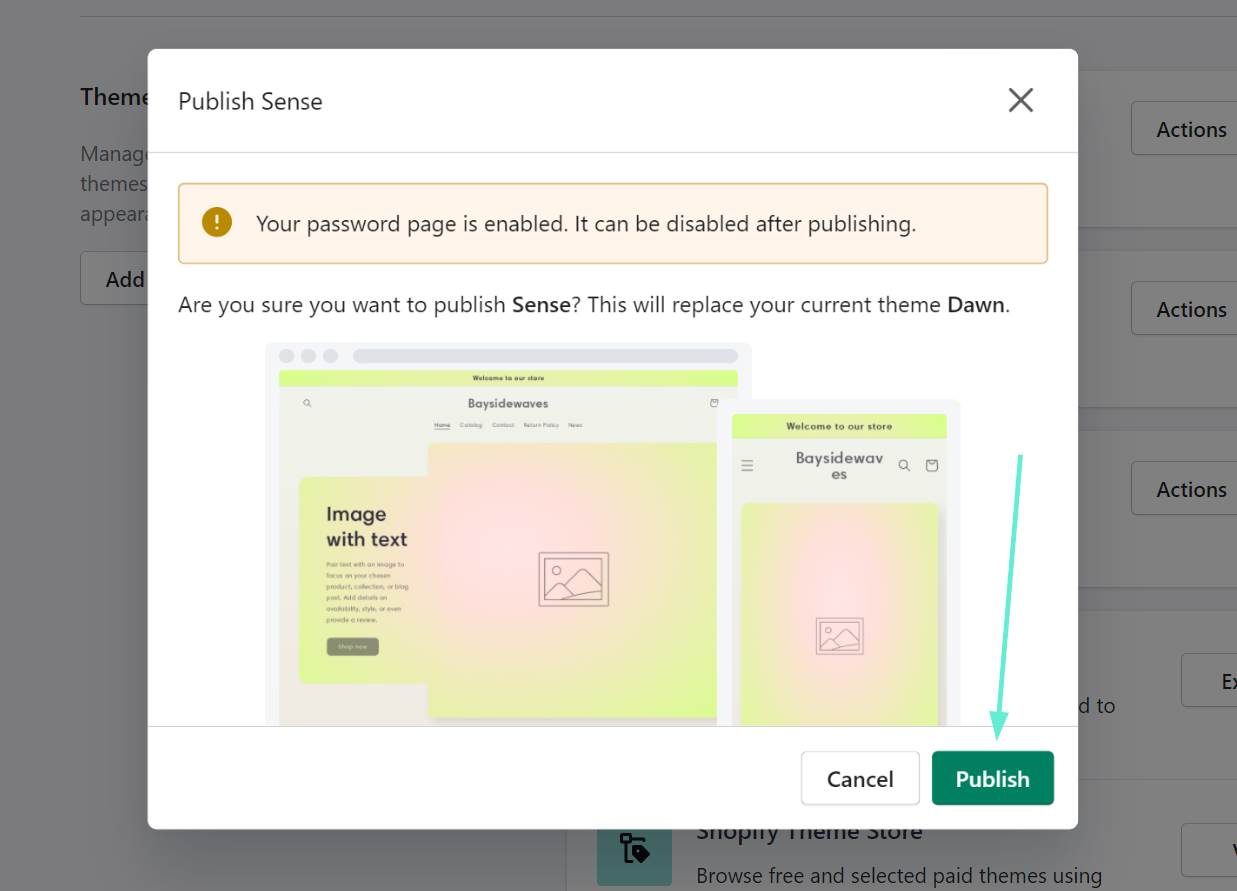Click the password page warning banner
This screenshot has height=891, width=1237.
click(x=612, y=223)
